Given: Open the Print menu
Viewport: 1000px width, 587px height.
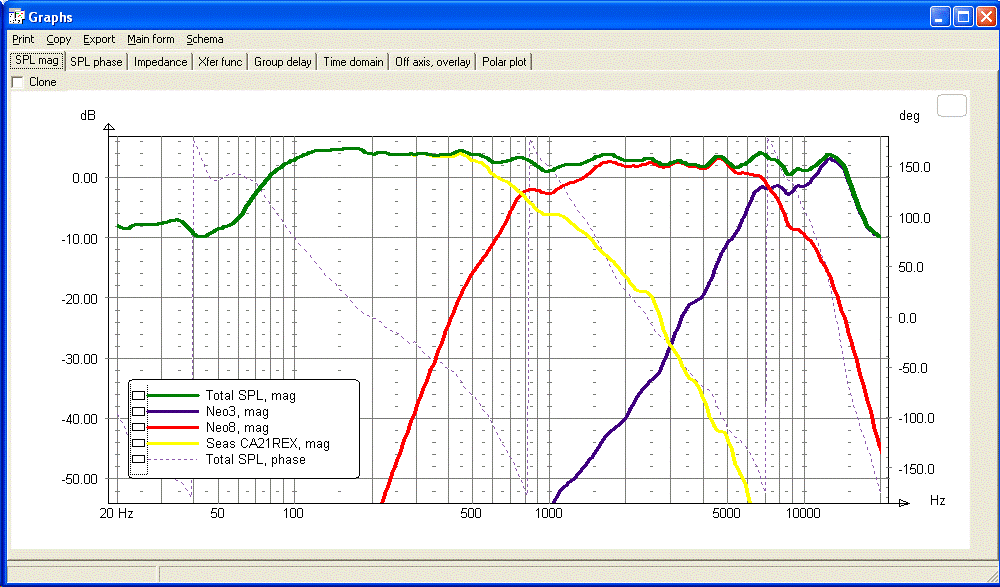Looking at the screenshot, I should (23, 40).
